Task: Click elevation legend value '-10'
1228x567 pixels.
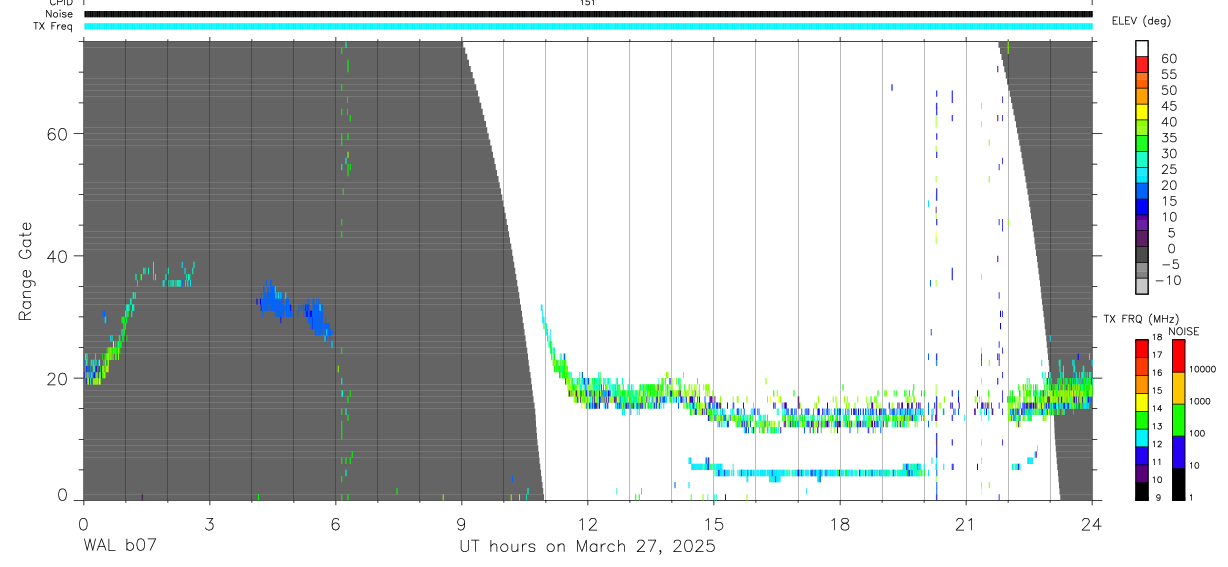Action: pyautogui.click(x=1168, y=280)
